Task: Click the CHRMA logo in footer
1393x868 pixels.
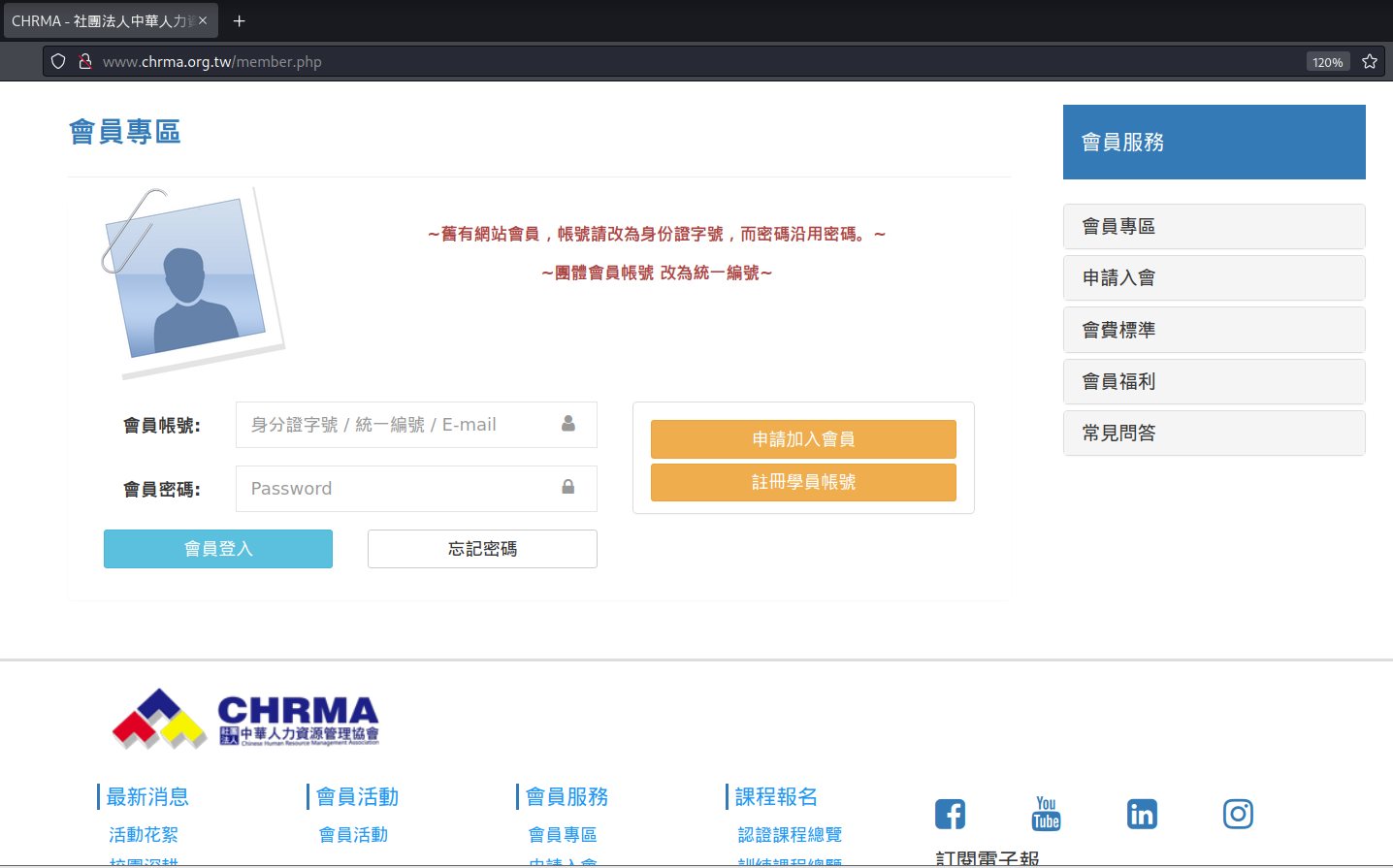Action: 245,720
